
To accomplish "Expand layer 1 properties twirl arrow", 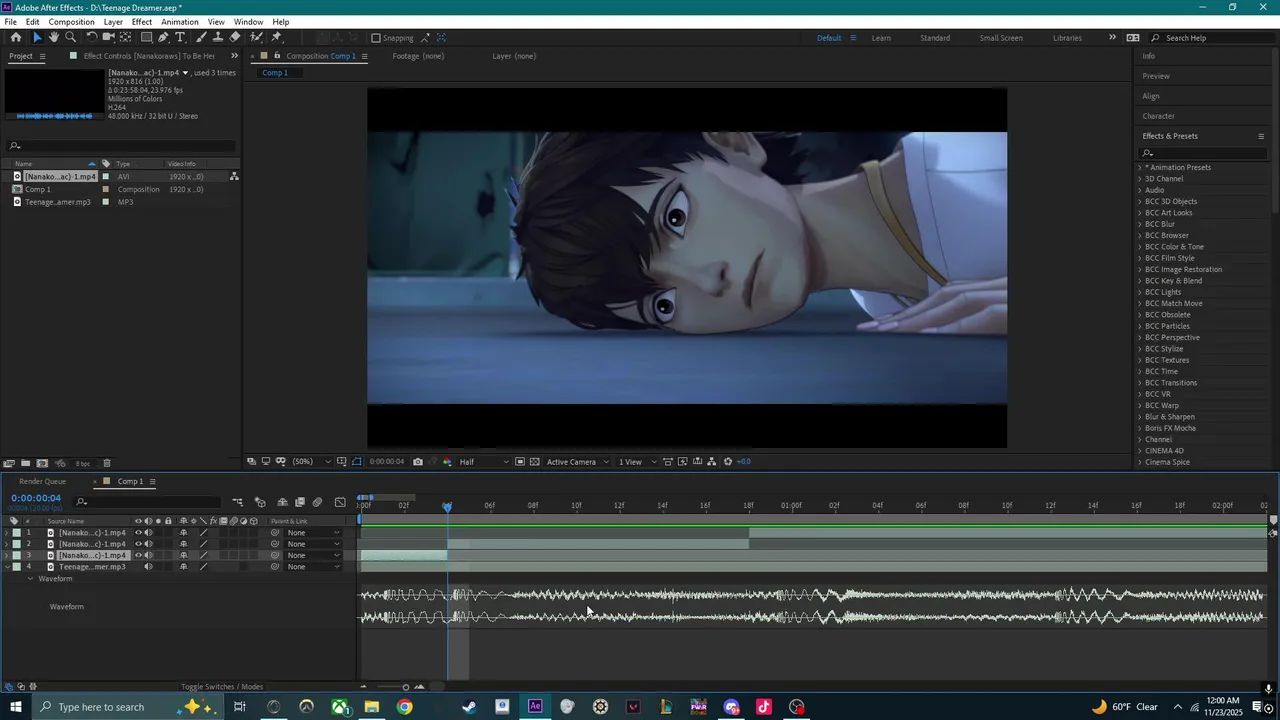I will 7,533.
